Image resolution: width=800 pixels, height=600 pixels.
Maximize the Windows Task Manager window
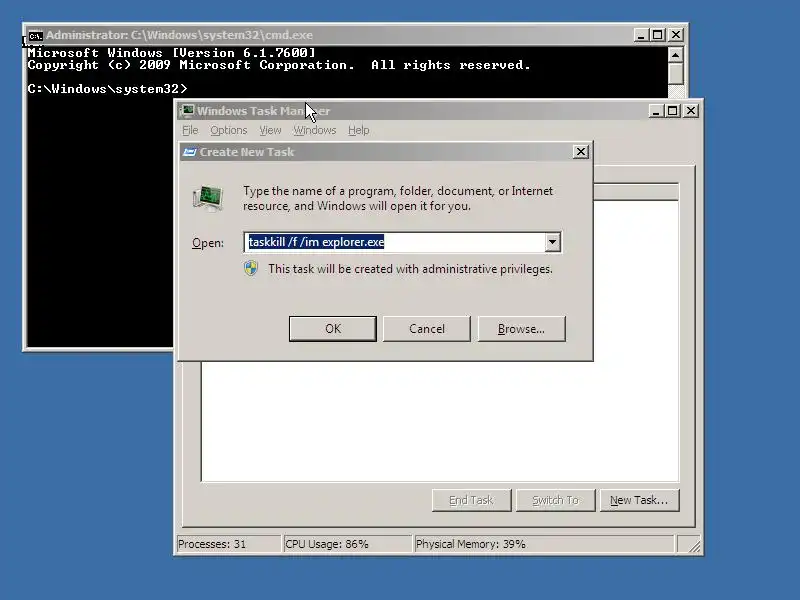(672, 111)
